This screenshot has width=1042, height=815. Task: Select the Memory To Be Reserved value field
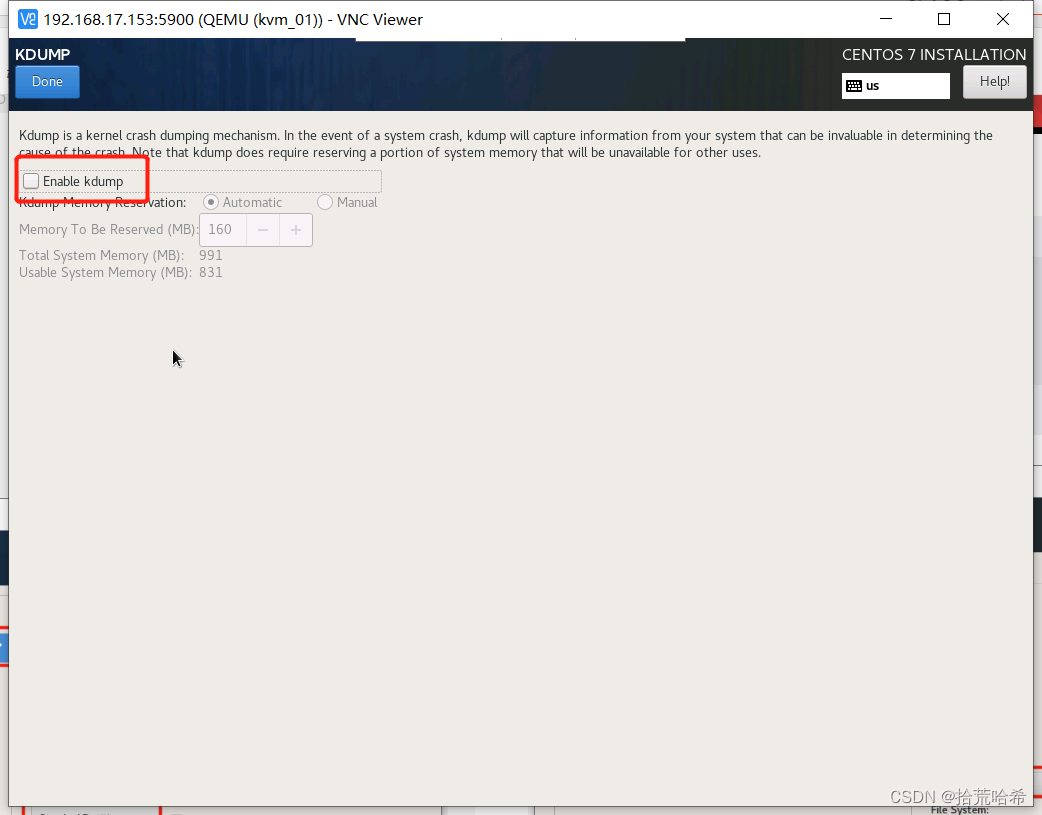(222, 229)
